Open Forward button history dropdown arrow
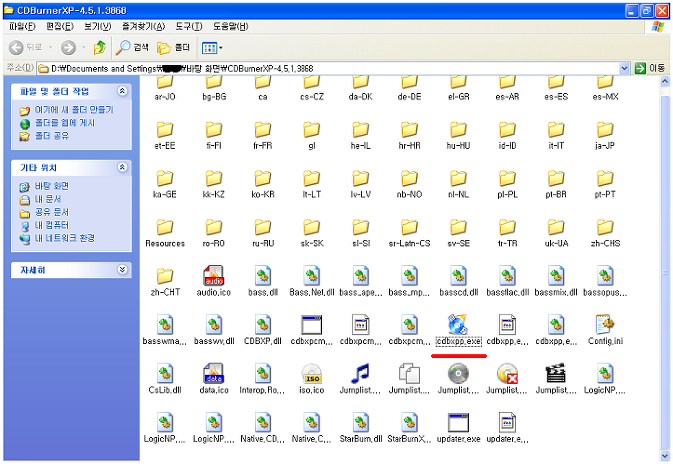673x464 pixels. click(x=84, y=47)
